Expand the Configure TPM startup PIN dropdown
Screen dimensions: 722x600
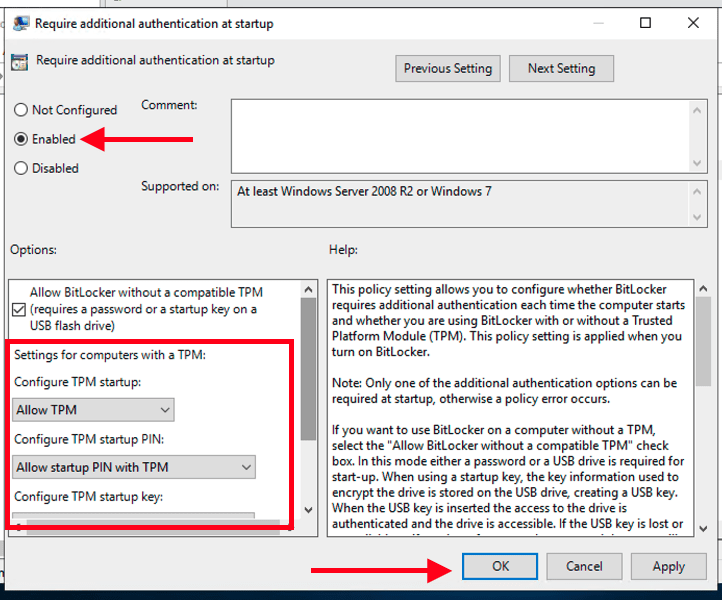pos(135,467)
